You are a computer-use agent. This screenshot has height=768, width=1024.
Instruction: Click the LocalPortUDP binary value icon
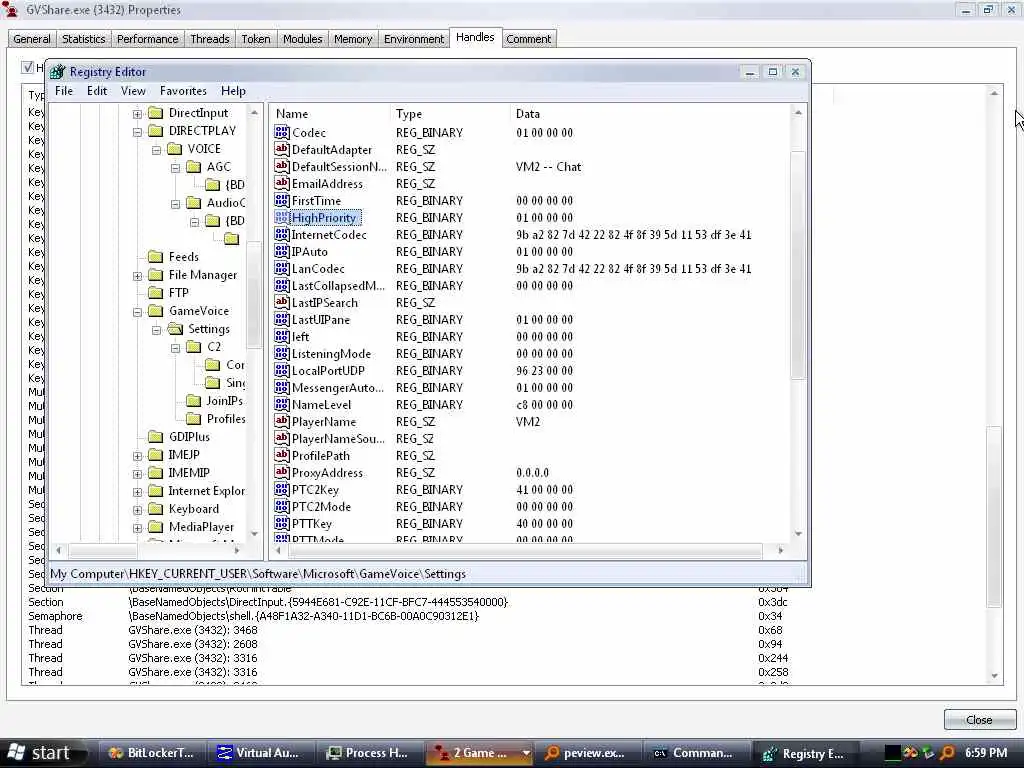(281, 370)
